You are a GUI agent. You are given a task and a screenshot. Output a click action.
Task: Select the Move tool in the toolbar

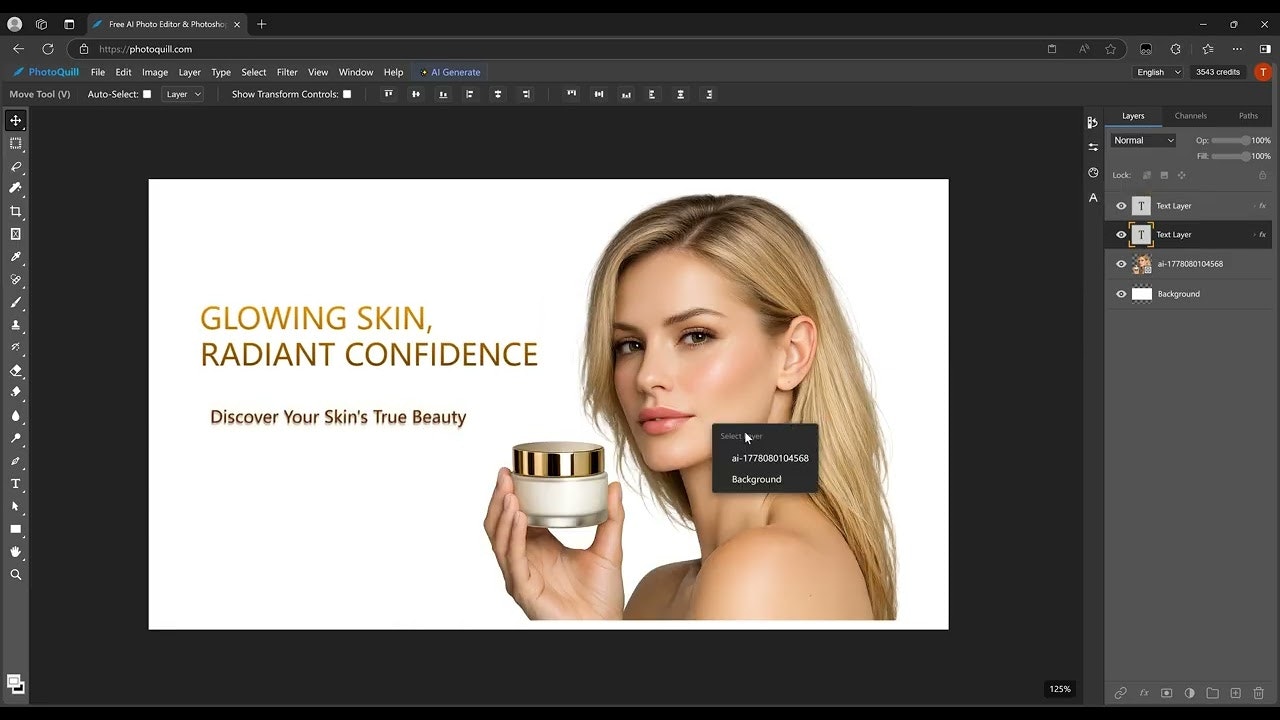coord(15,121)
